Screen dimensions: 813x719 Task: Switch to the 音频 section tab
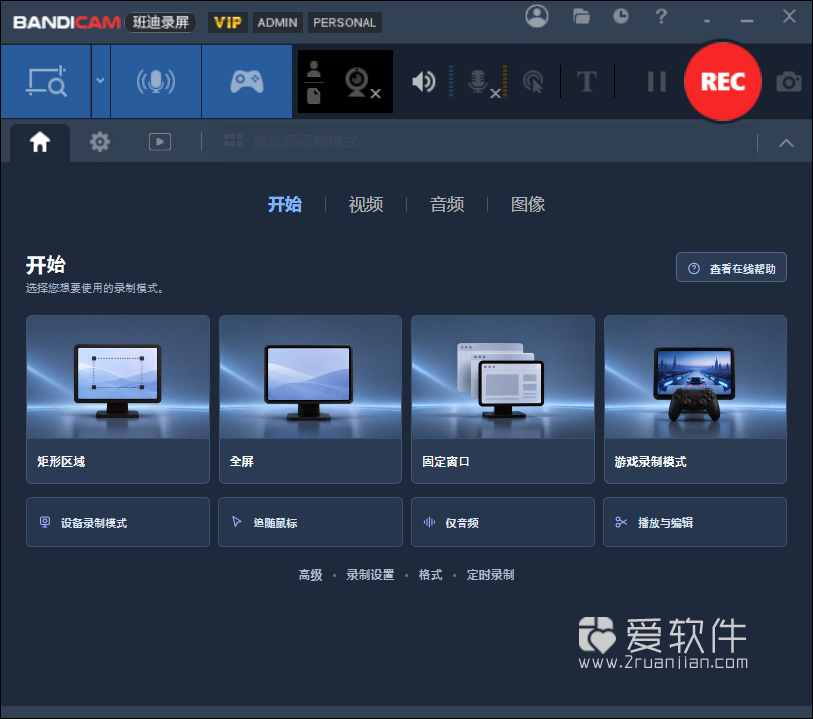(446, 204)
